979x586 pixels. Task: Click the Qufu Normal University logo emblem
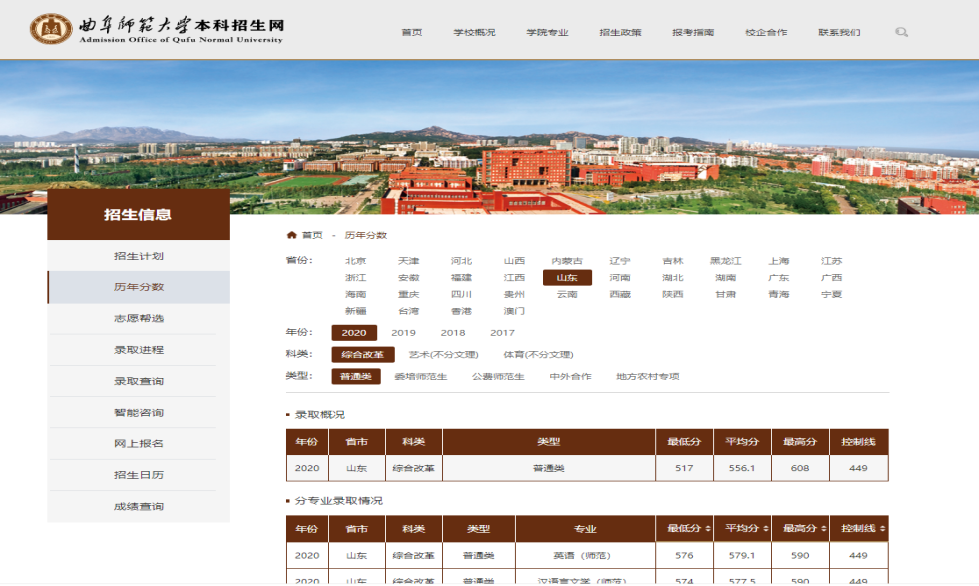click(x=50, y=29)
